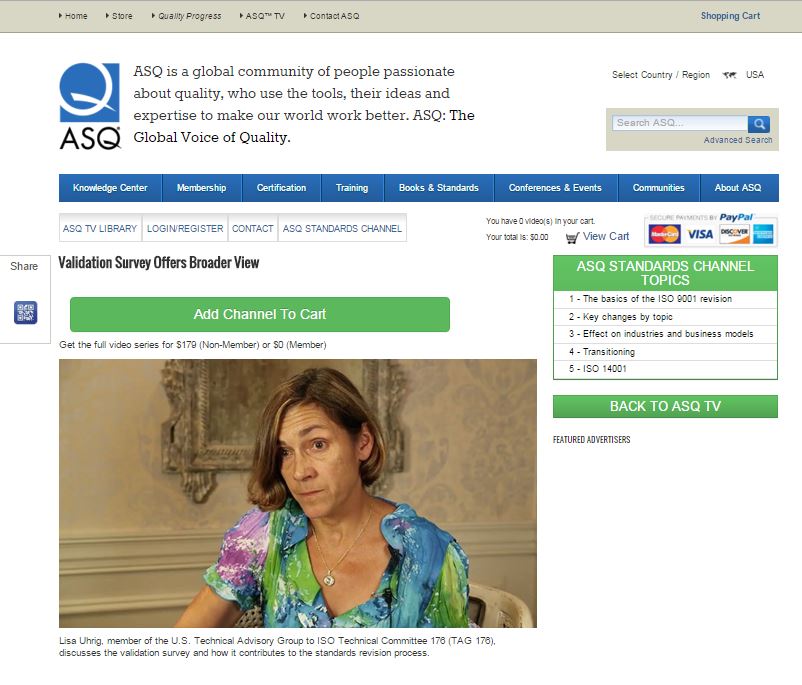This screenshot has height=685, width=802.
Task: Switch to the ASQ TV LIBRARY tab
Action: tap(100, 228)
